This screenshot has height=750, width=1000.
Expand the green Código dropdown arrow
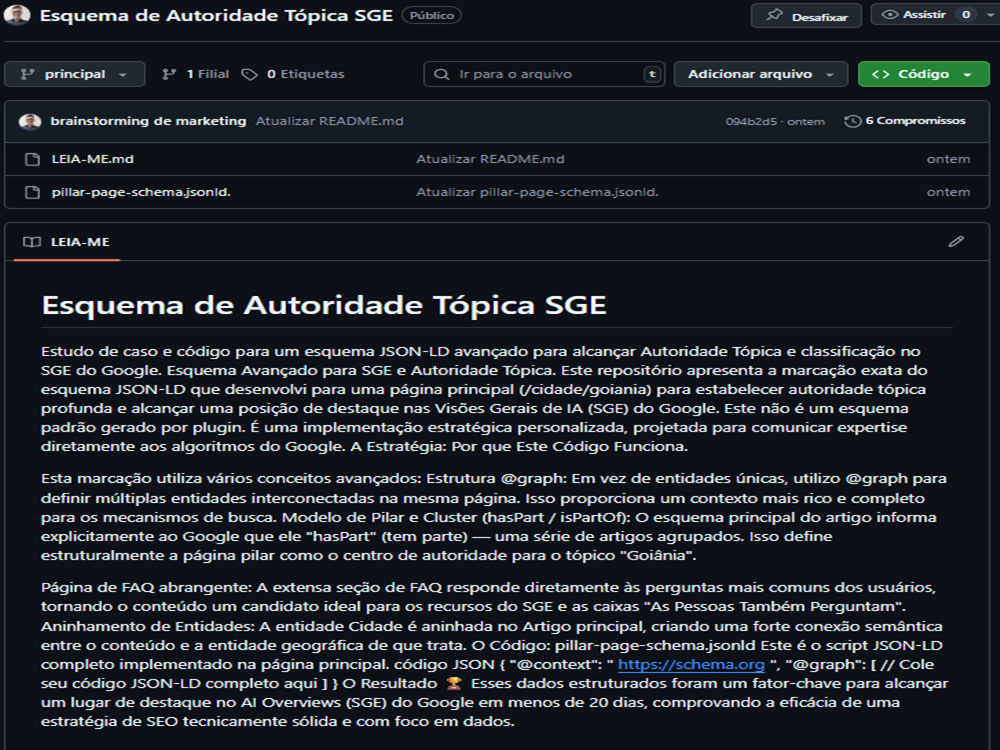coord(967,75)
